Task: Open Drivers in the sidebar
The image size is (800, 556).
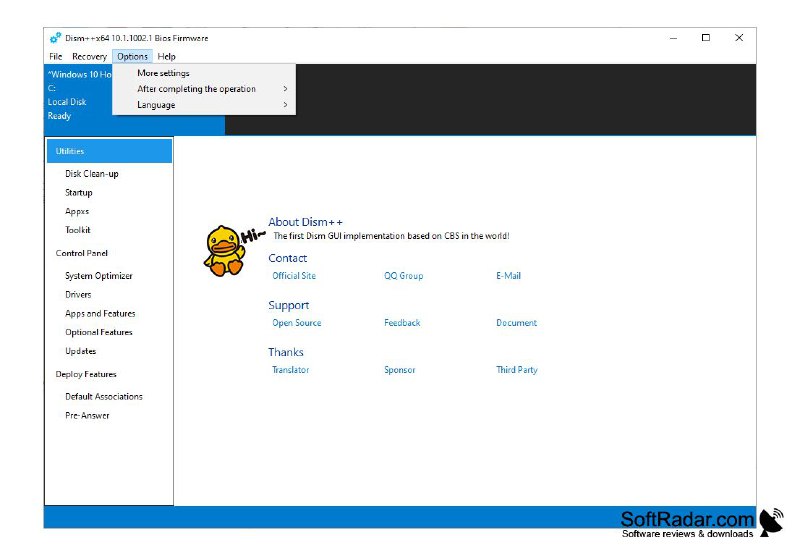Action: (78, 295)
